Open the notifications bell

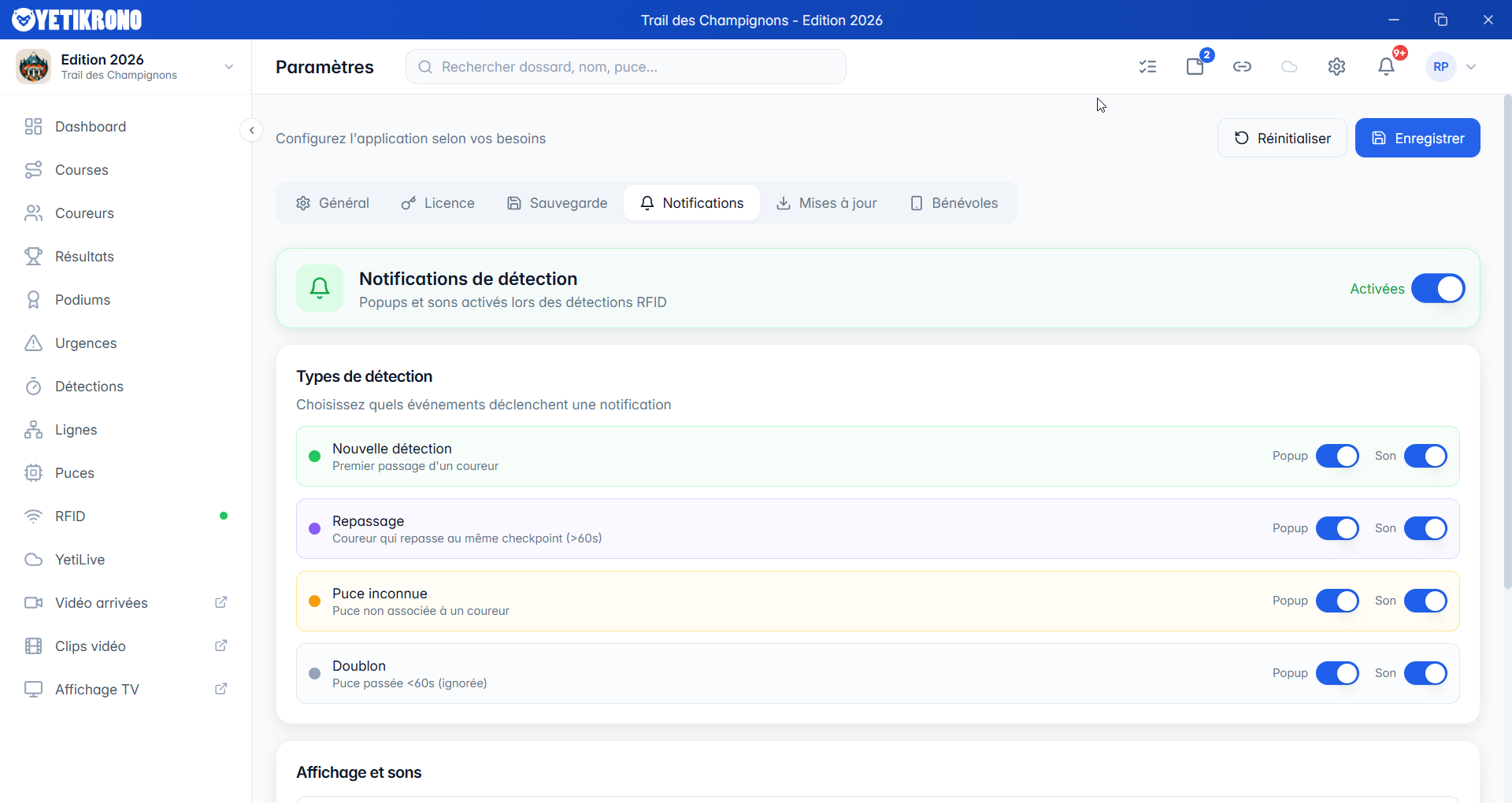coord(1385,67)
